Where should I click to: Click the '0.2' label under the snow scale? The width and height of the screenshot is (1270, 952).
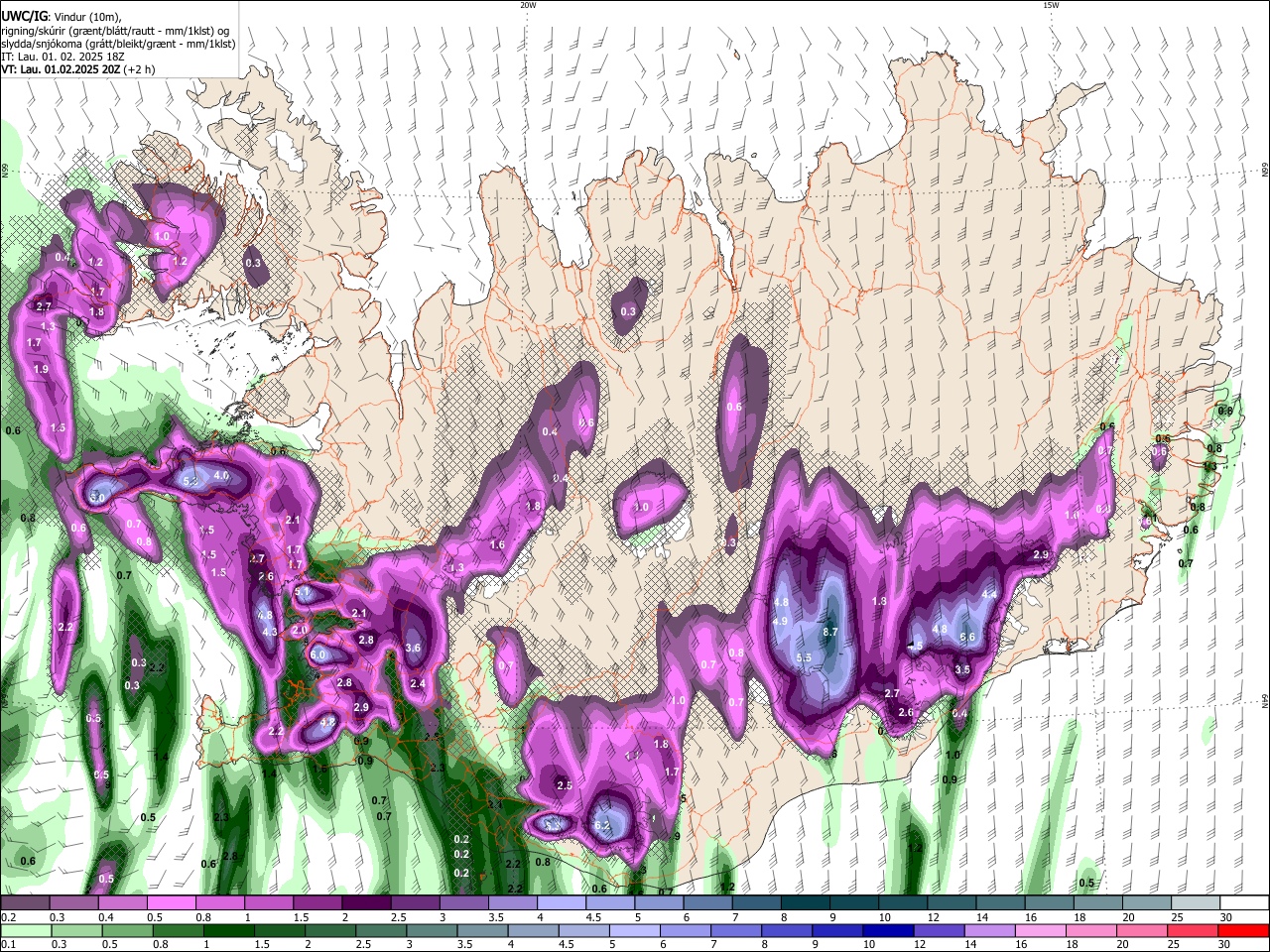coord(8,917)
